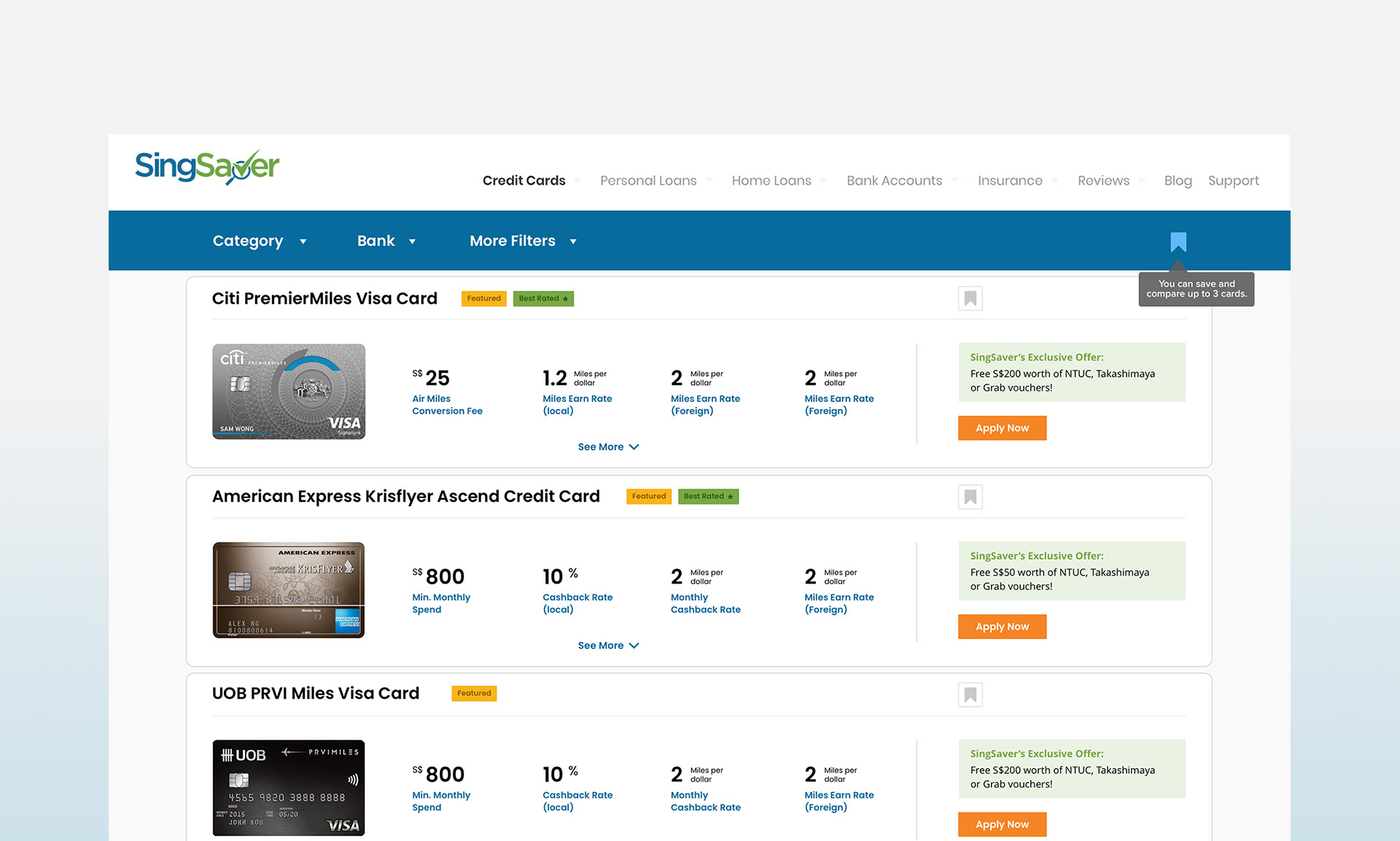Screen dimensions: 1400x841
Task: Click the Best Rated badge on American Express card
Action: 708,496
